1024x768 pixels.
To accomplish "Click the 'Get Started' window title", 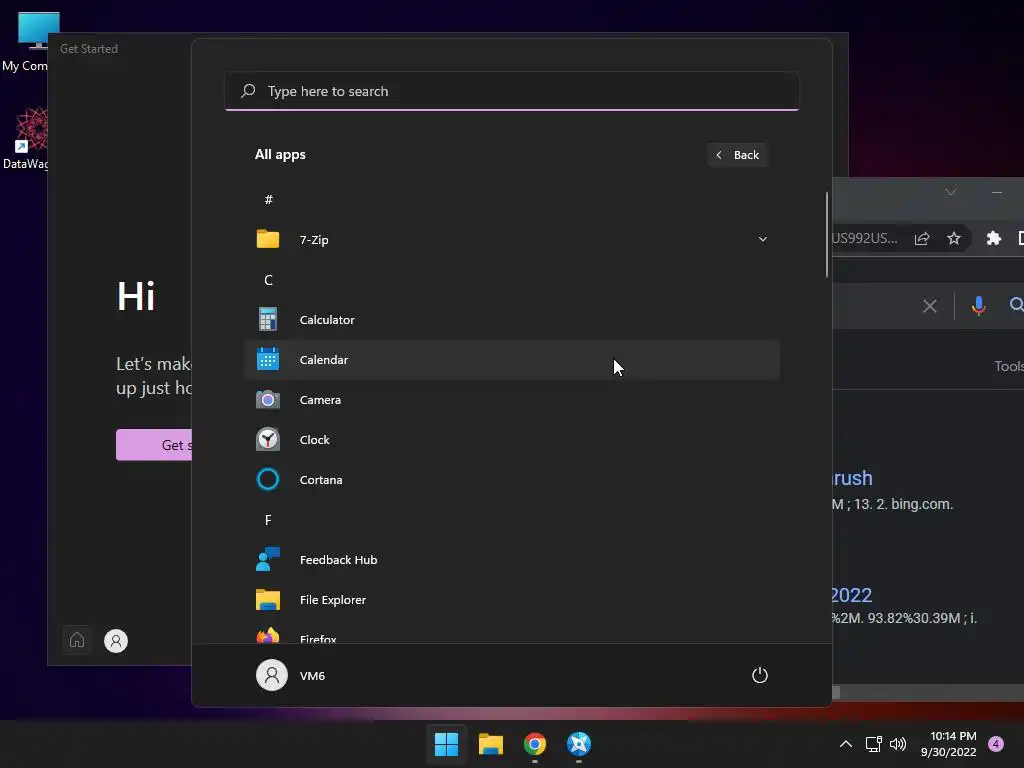I will click(x=89, y=49).
